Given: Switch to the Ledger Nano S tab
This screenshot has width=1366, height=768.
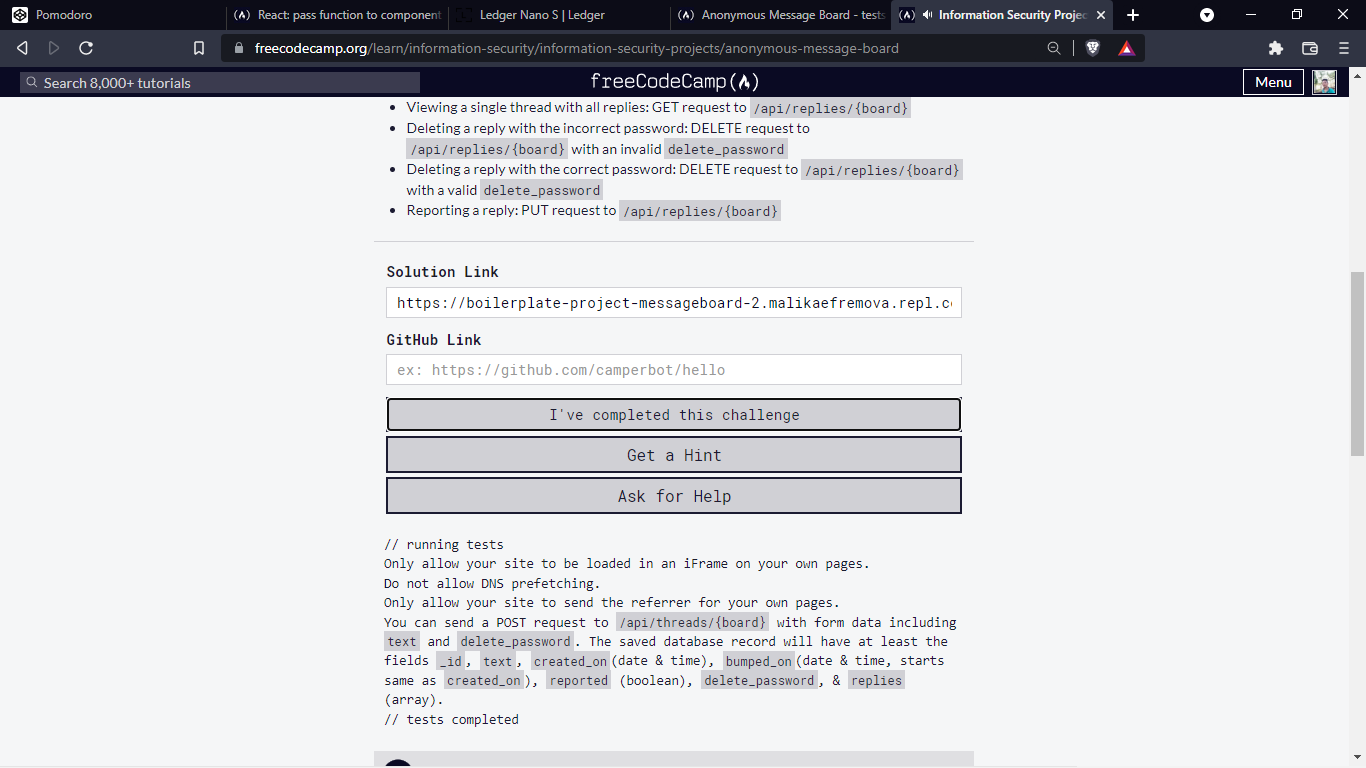Looking at the screenshot, I should (559, 15).
